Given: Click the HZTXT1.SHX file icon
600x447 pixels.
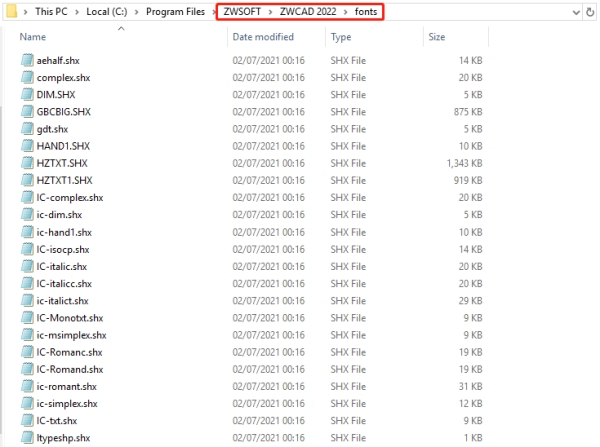Looking at the screenshot, I should click(x=27, y=180).
